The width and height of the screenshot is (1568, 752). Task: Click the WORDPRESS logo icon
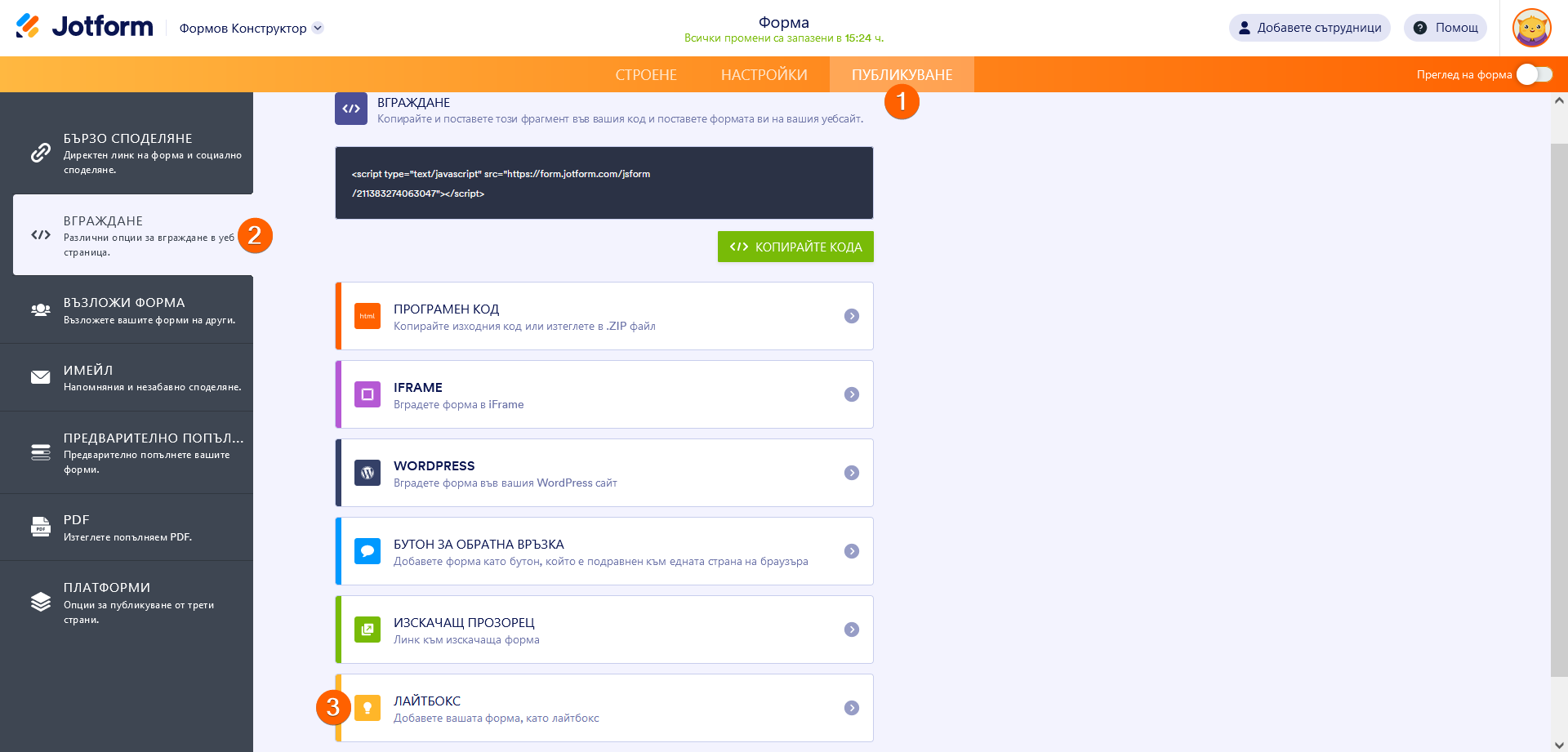tap(367, 473)
